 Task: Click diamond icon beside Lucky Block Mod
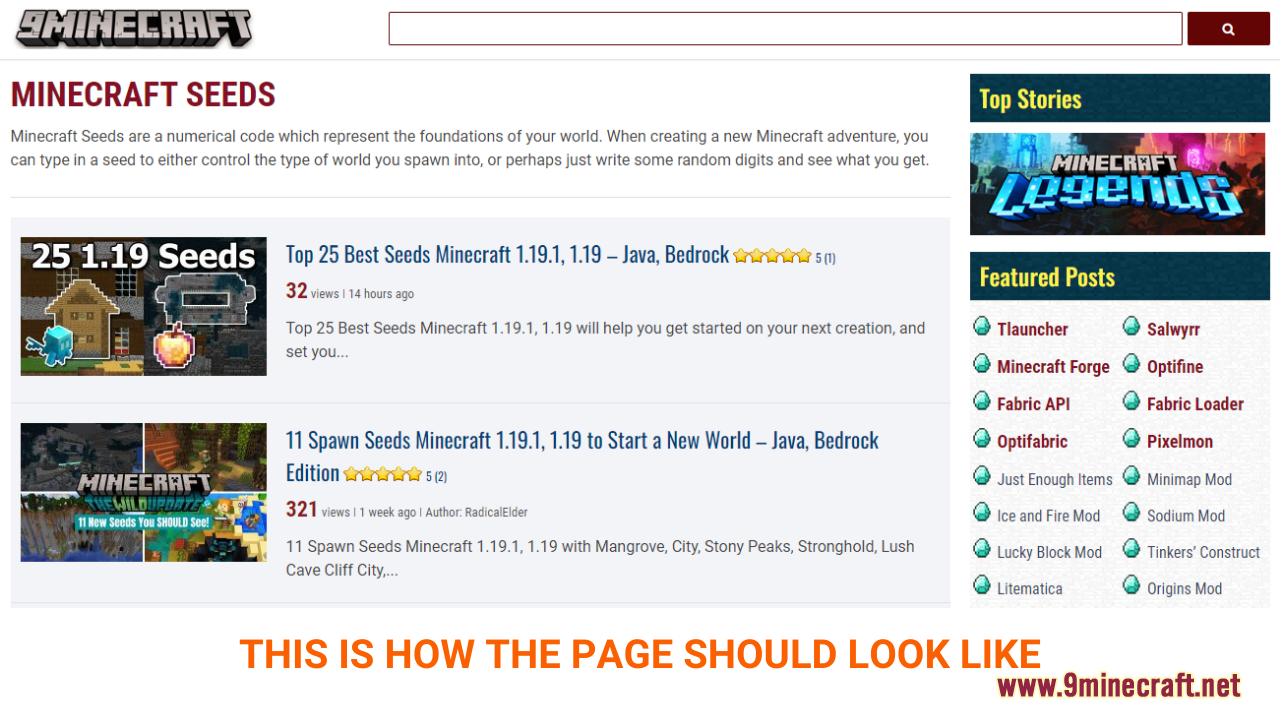coord(982,549)
